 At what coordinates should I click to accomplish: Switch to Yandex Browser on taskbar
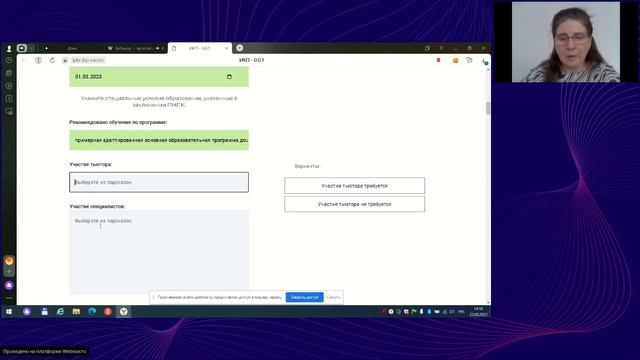124,311
